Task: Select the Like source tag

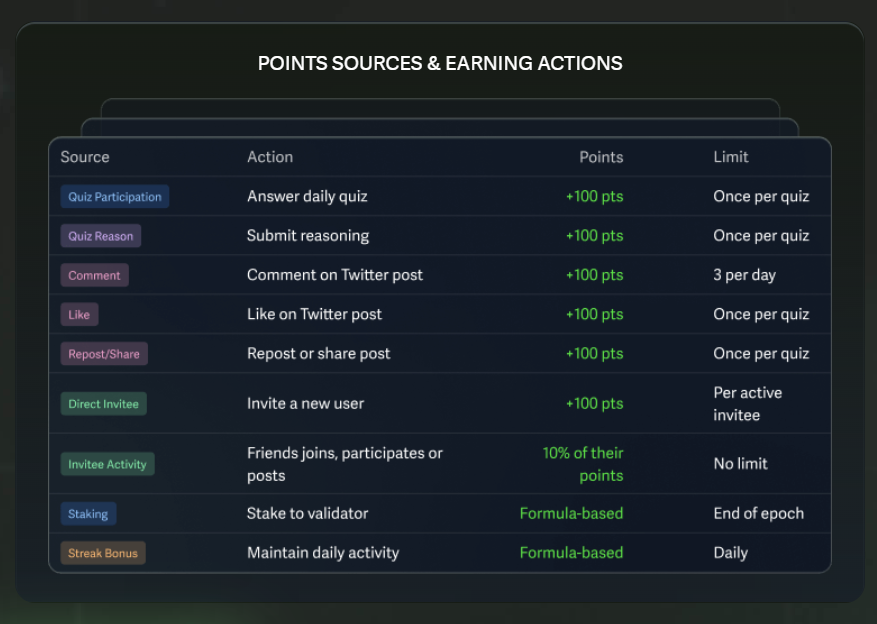Action: click(79, 314)
